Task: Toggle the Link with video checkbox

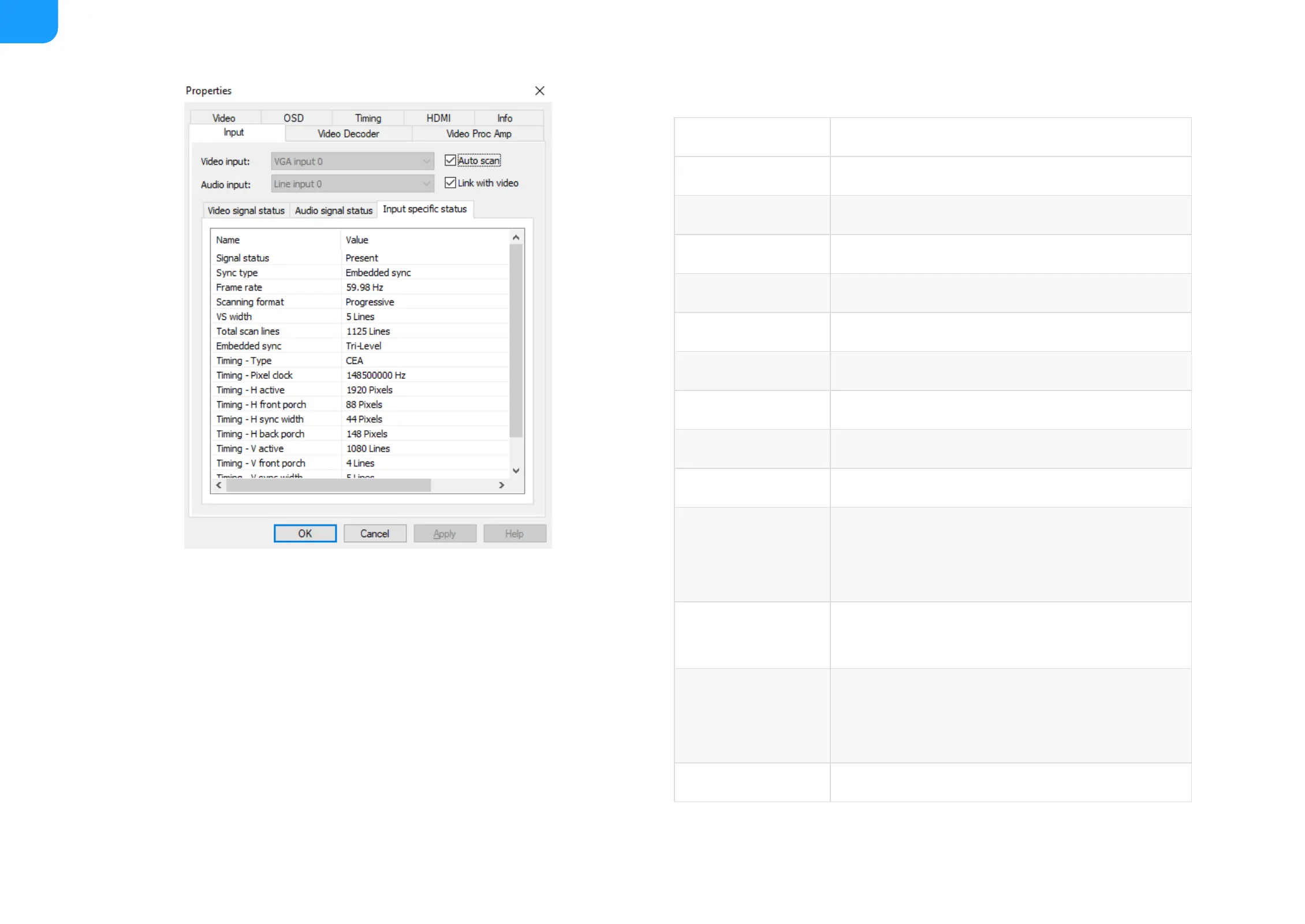Action: pos(450,183)
